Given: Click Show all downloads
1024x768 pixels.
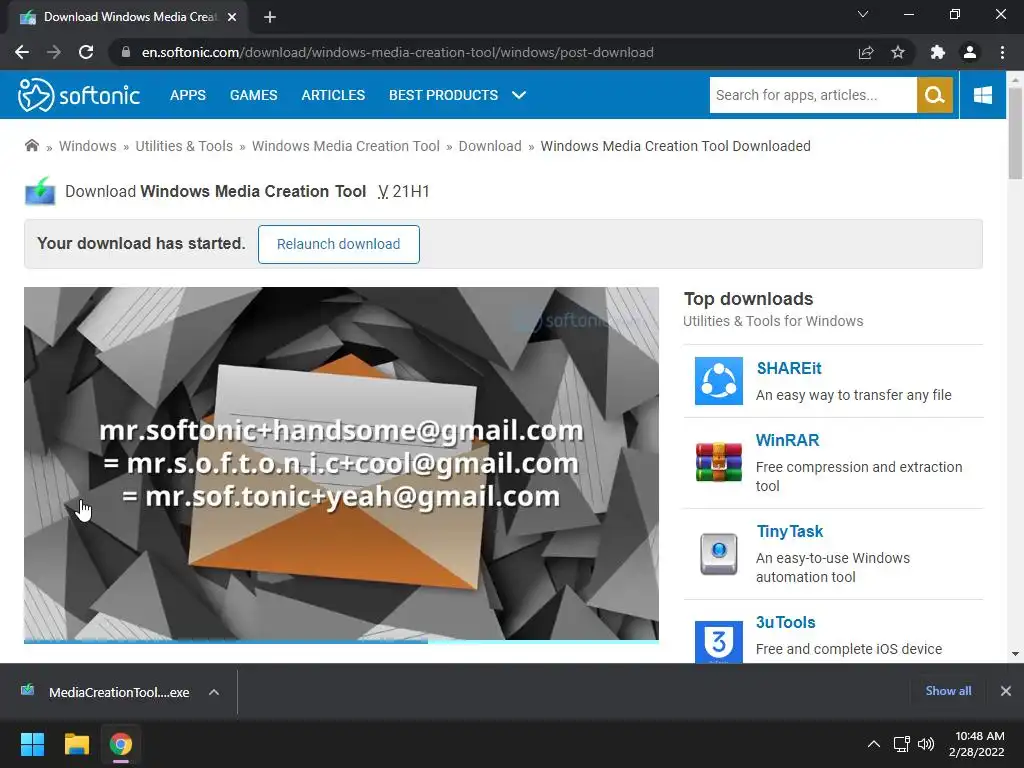Looking at the screenshot, I should click(x=948, y=691).
